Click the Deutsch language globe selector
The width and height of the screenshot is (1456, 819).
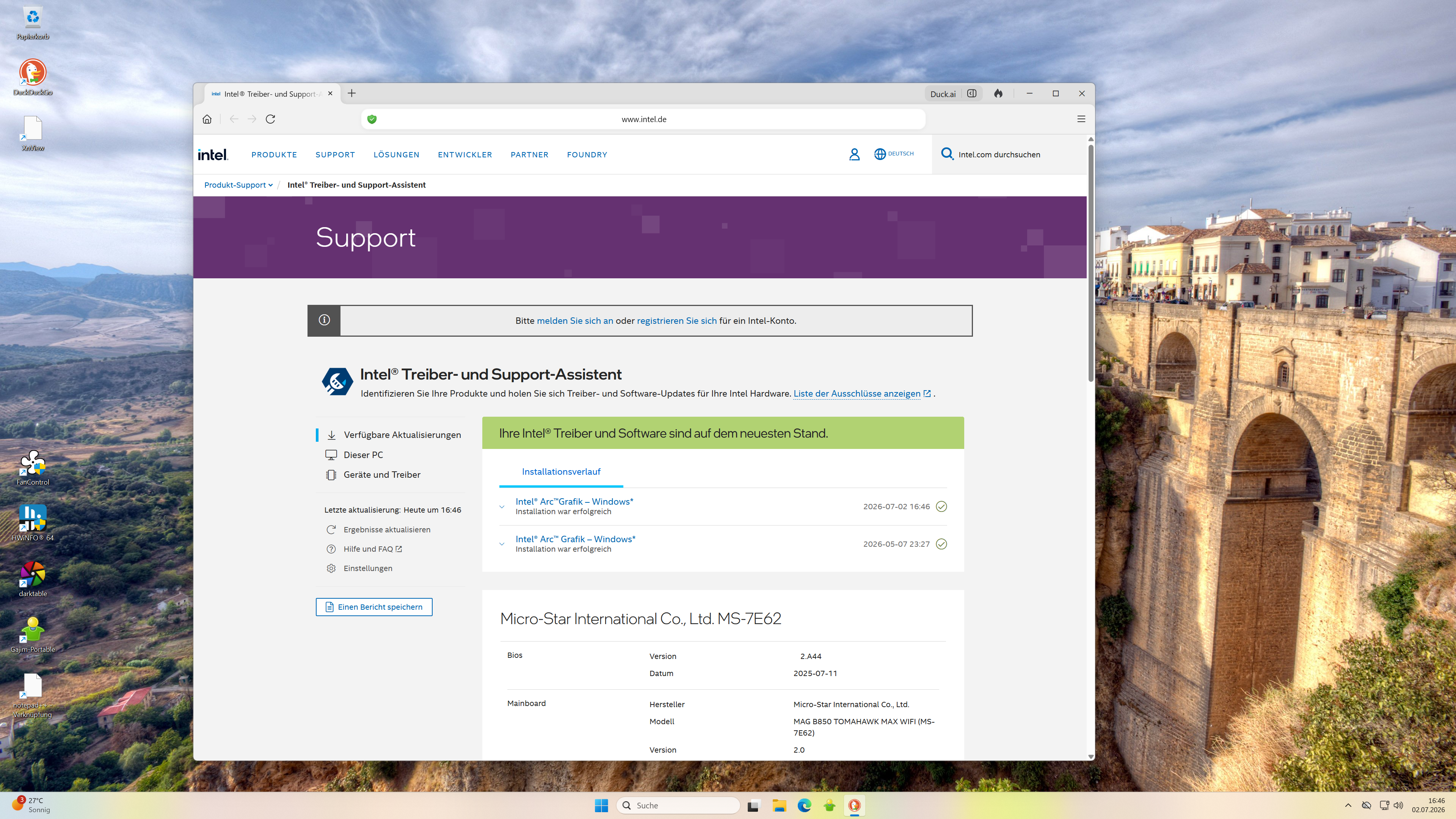894,154
